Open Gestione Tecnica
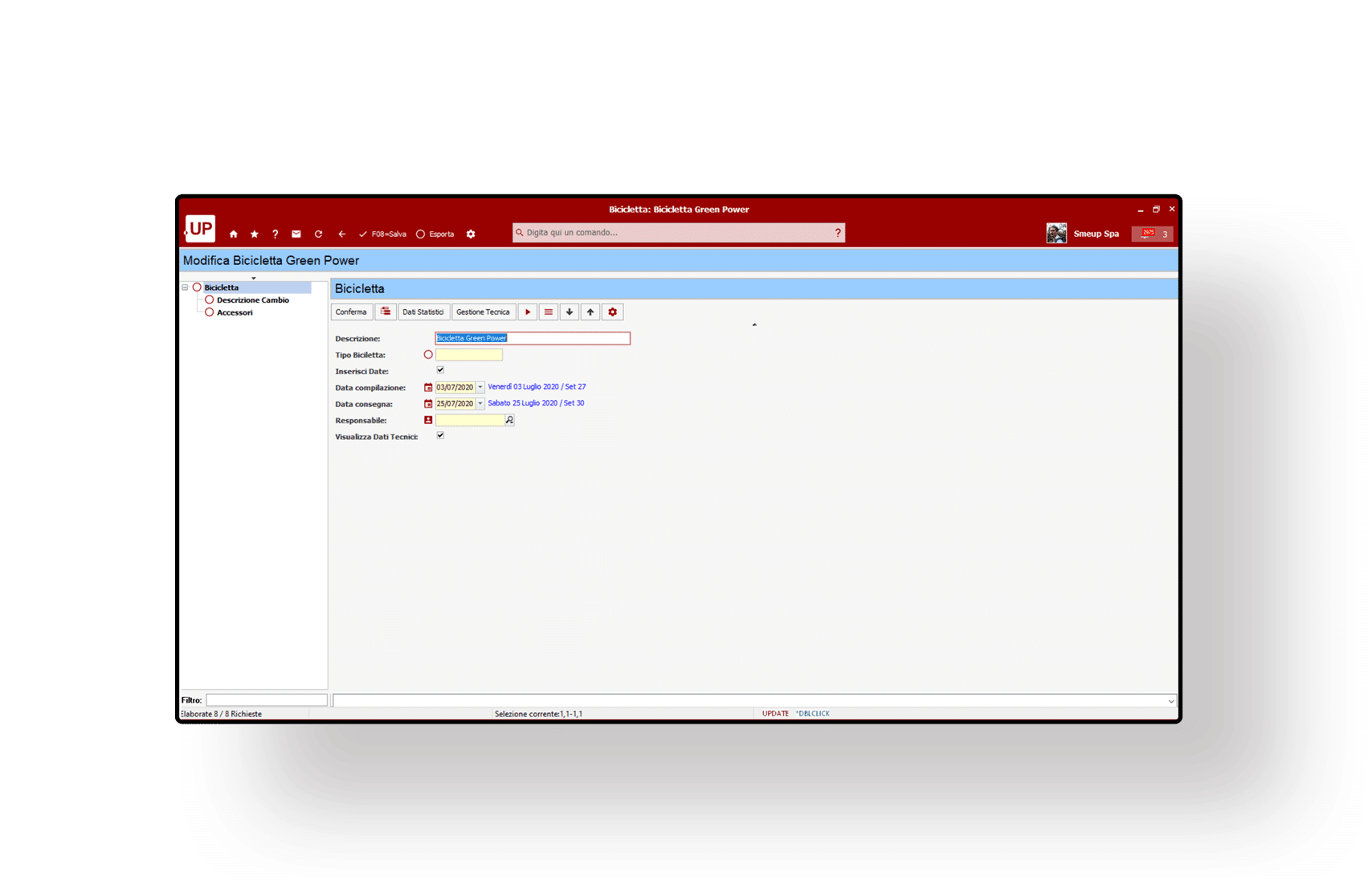Viewport: 1372px width, 893px height. coord(483,312)
